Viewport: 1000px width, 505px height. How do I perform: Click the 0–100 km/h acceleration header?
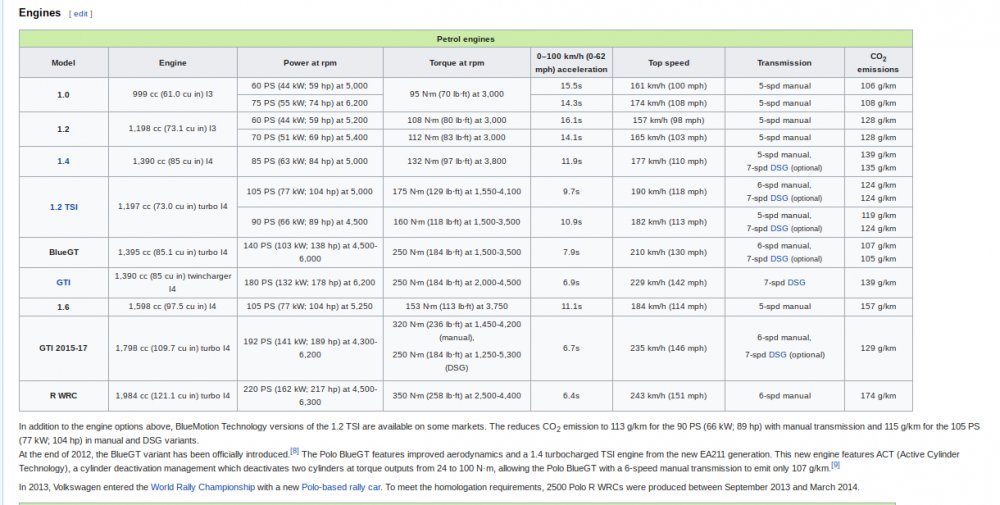tap(571, 62)
